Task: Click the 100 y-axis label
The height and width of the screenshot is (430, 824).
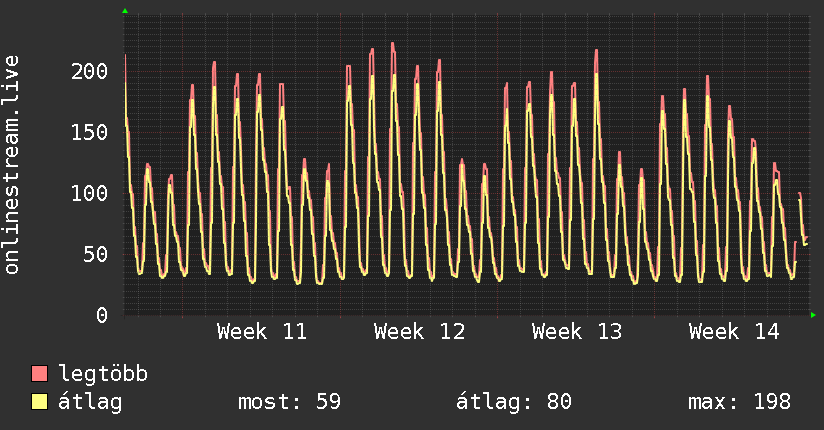Action: [89, 193]
